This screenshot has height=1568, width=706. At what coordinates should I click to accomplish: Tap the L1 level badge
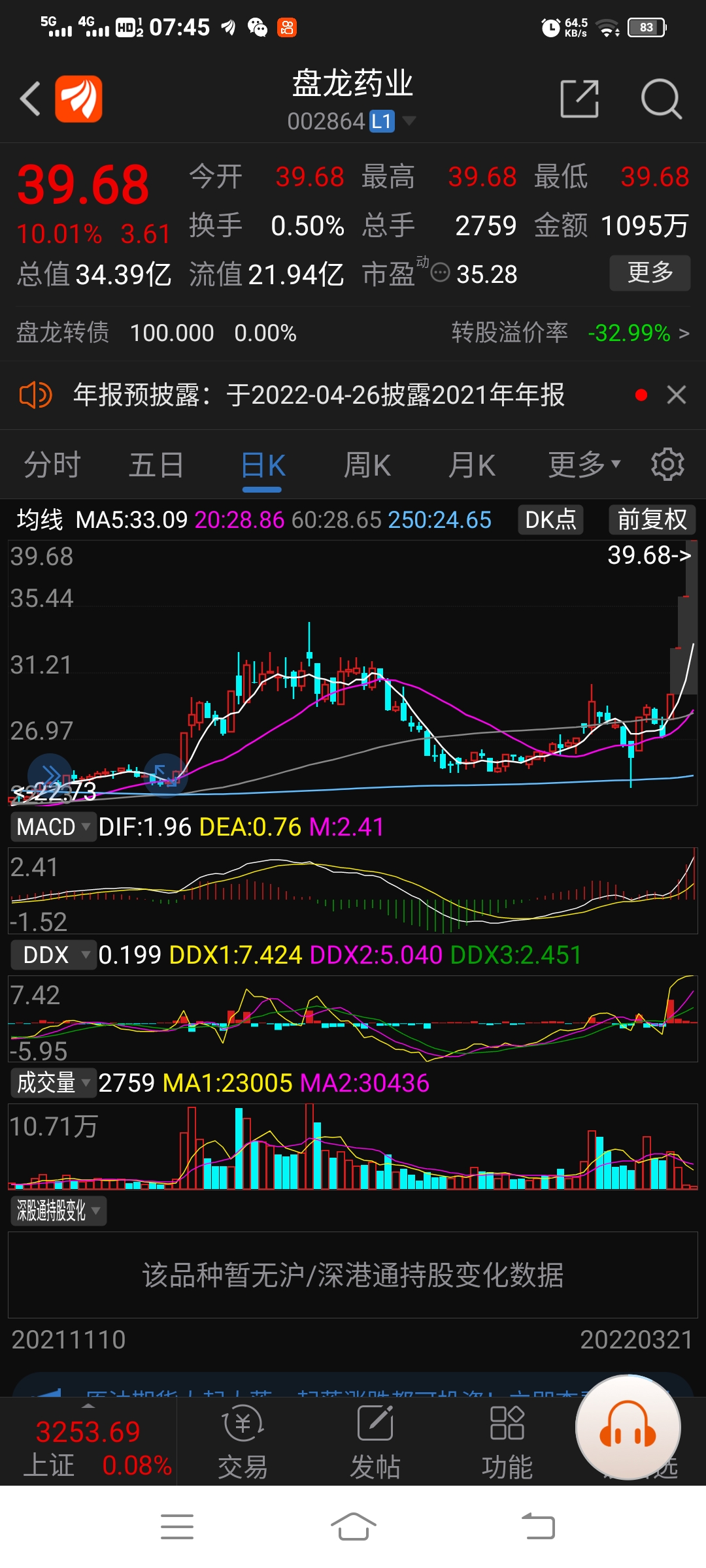click(382, 122)
